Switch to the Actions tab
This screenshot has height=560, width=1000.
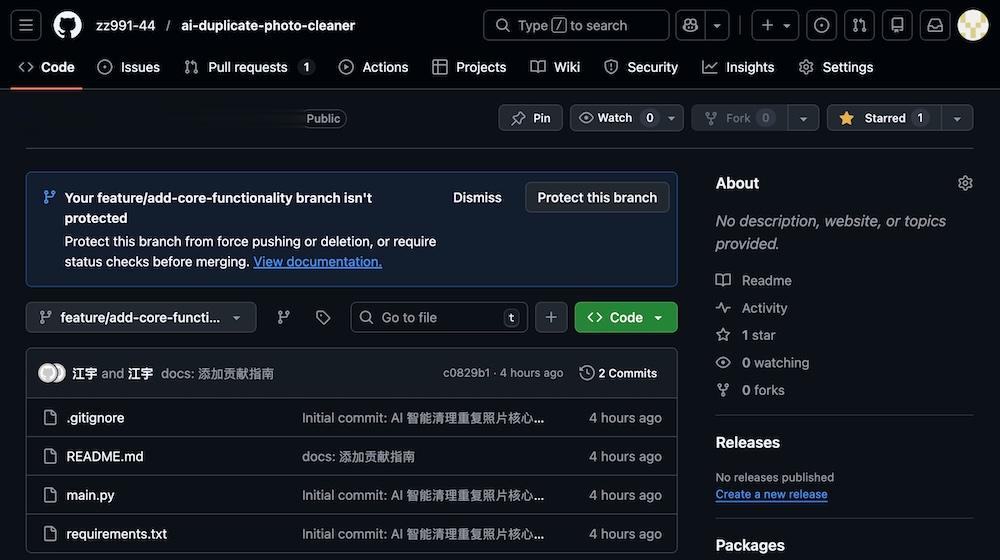374,67
